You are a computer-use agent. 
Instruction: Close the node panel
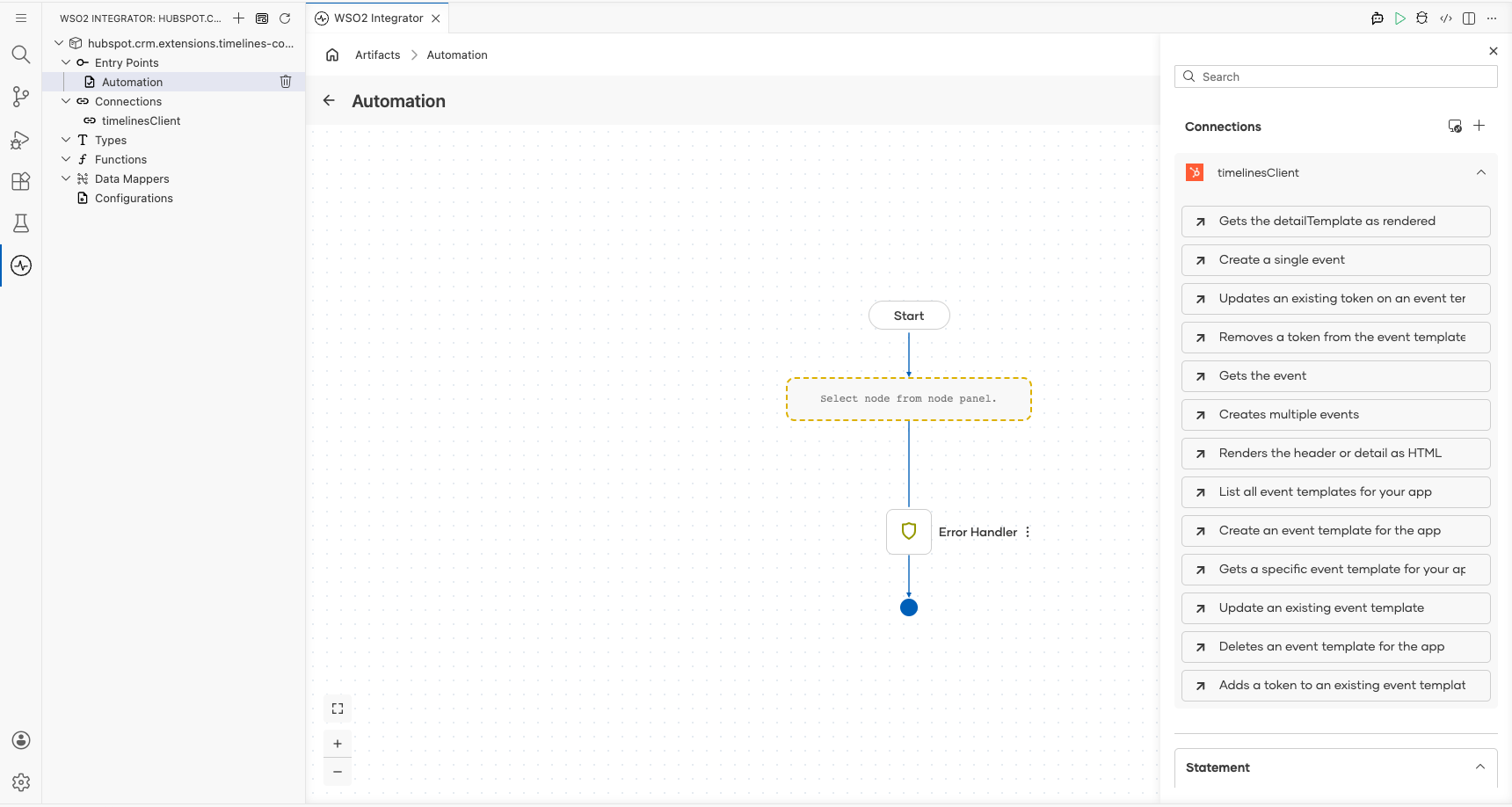[1494, 51]
